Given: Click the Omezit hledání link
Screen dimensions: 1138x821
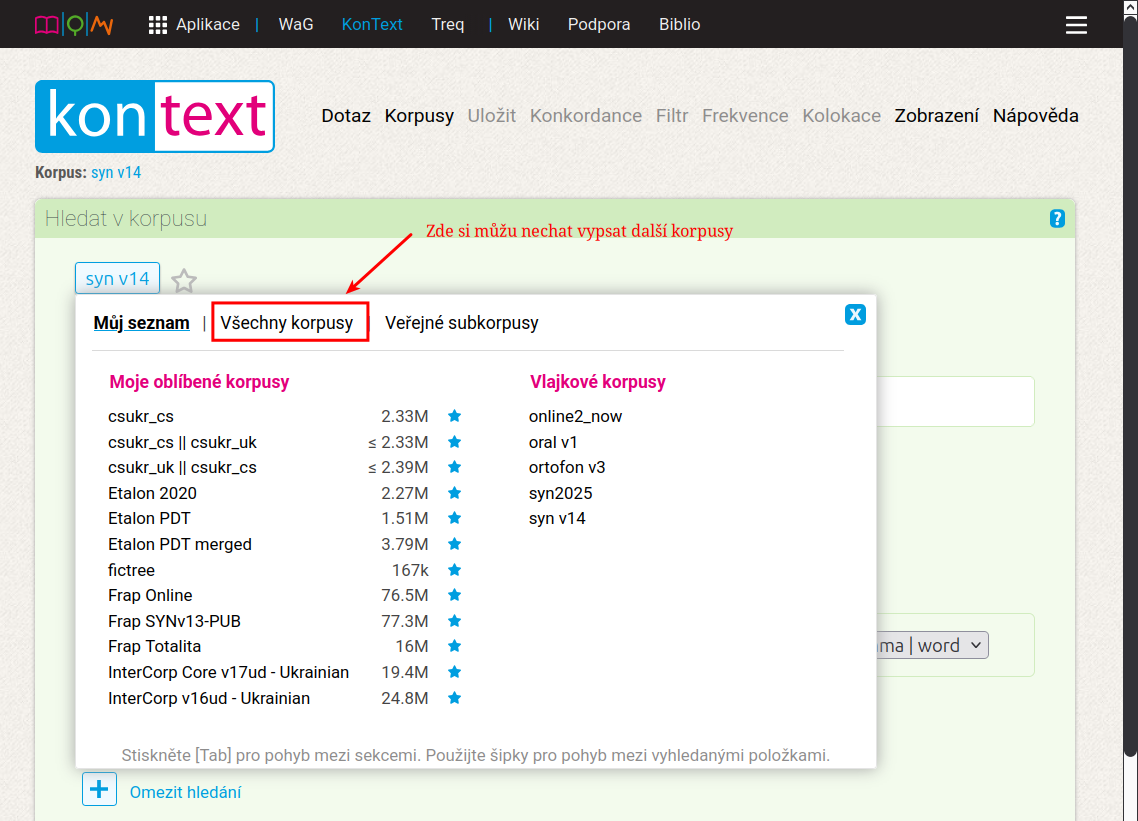Looking at the screenshot, I should pyautogui.click(x=185, y=792).
